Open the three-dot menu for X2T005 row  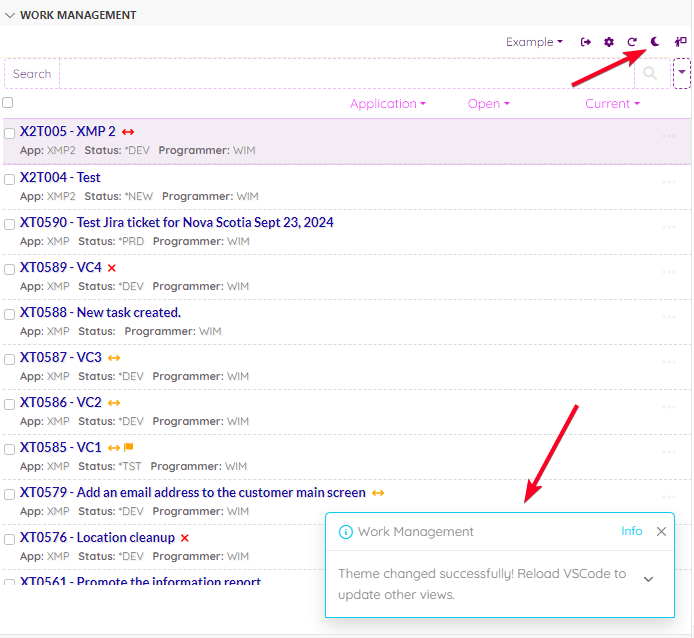[x=669, y=137]
